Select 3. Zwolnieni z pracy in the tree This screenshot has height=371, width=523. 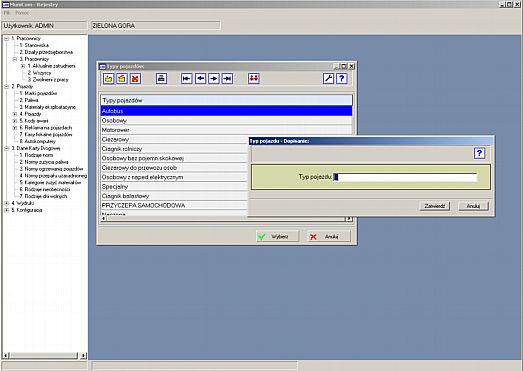(48, 80)
